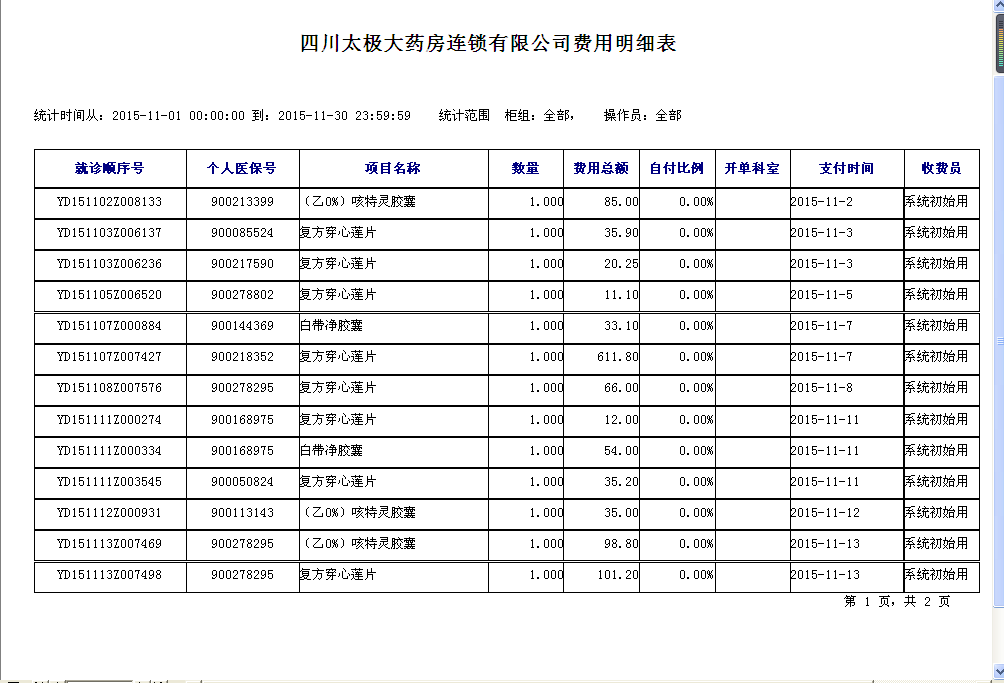Image resolution: width=1004 pixels, height=683 pixels.
Task: Click 白带净胶囊 item in row YD151111Z000334
Action: [x=332, y=451]
